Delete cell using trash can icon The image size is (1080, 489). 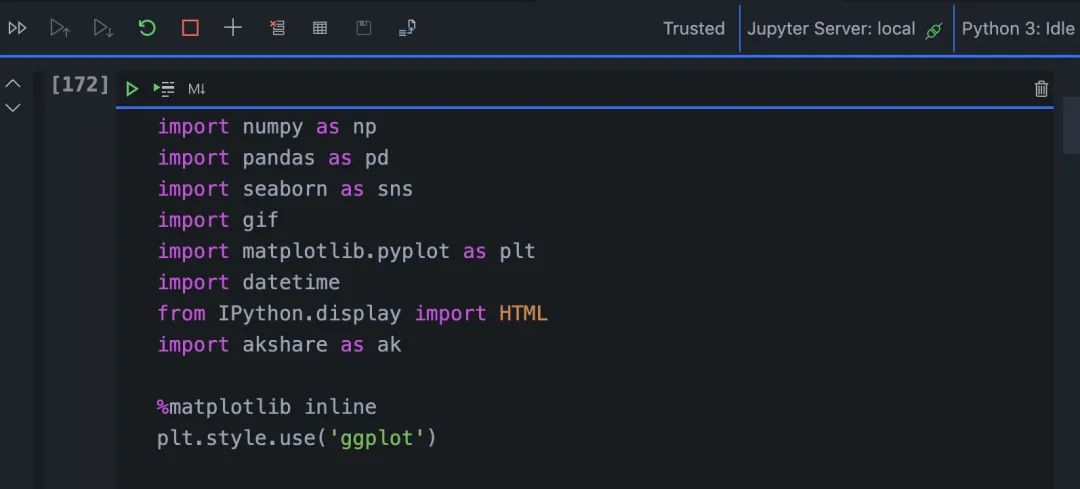click(x=1041, y=89)
